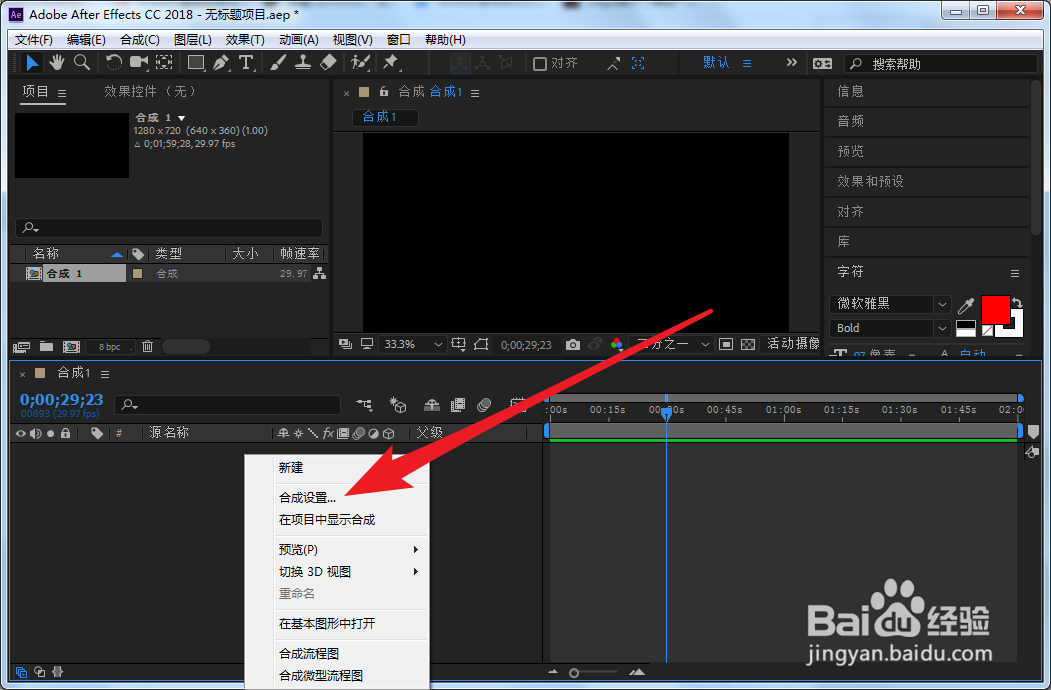The image size is (1051, 690).
Task: Click the Graph Editor icon in timeline
Action: 517,404
